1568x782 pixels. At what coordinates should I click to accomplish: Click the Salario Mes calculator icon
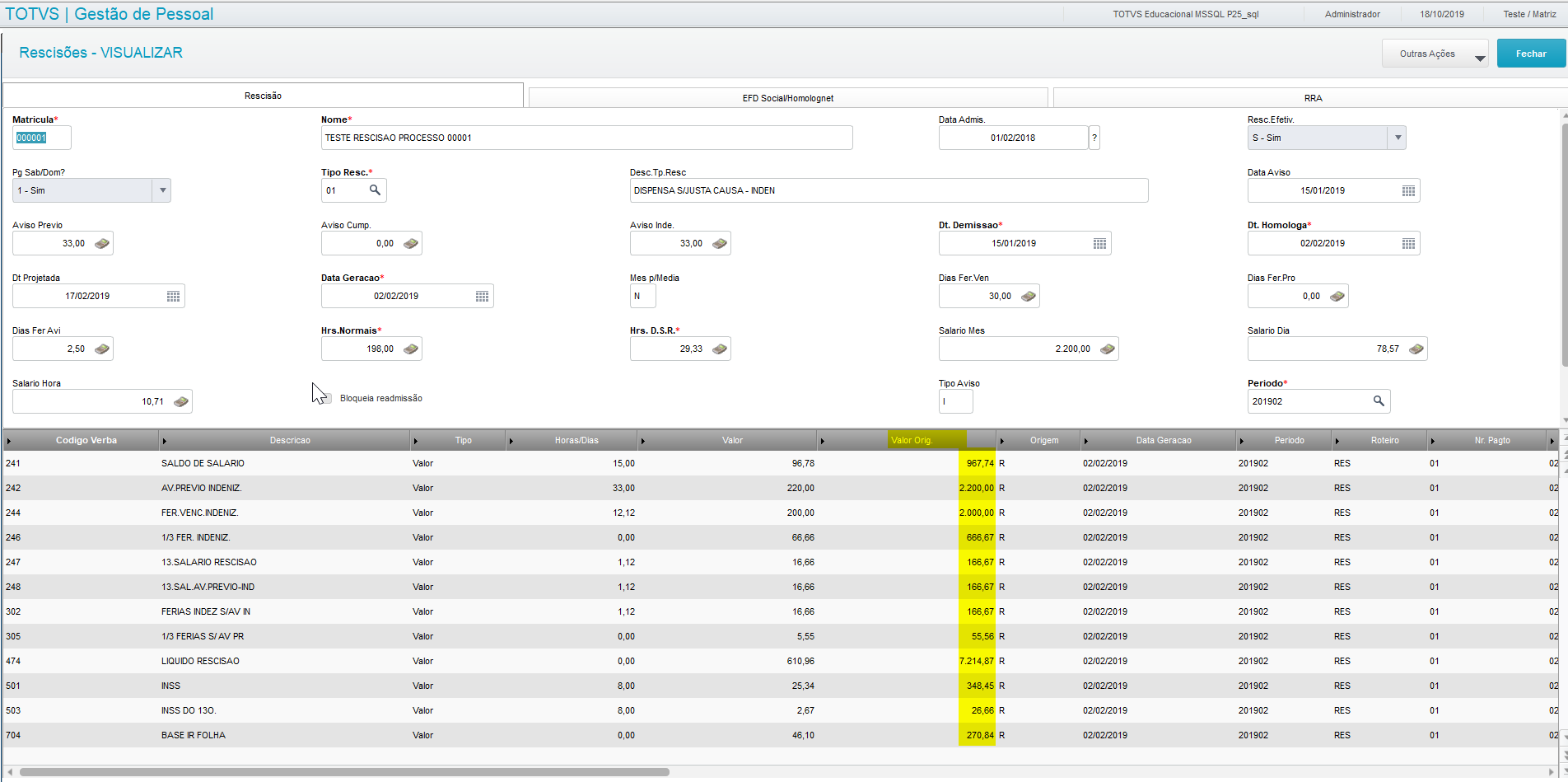coord(1108,349)
